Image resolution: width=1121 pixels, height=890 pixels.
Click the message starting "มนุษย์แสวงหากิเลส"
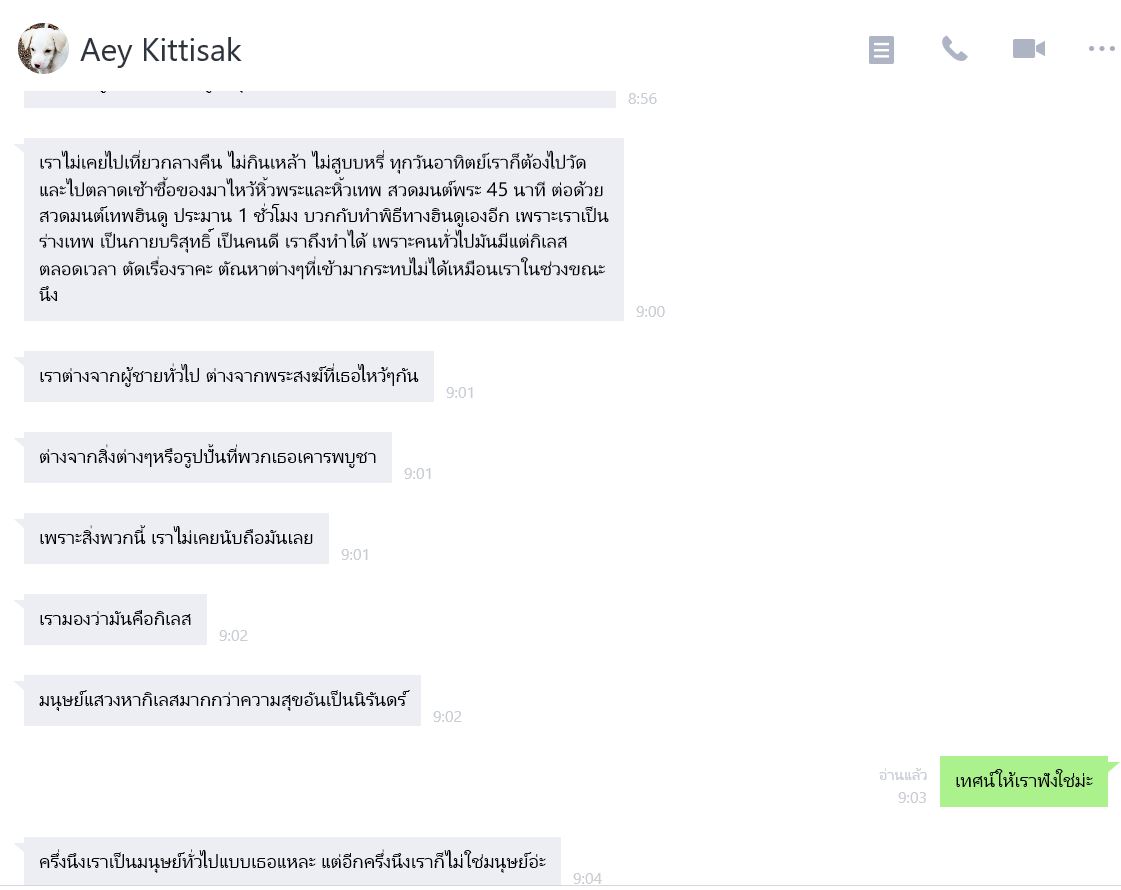(222, 700)
